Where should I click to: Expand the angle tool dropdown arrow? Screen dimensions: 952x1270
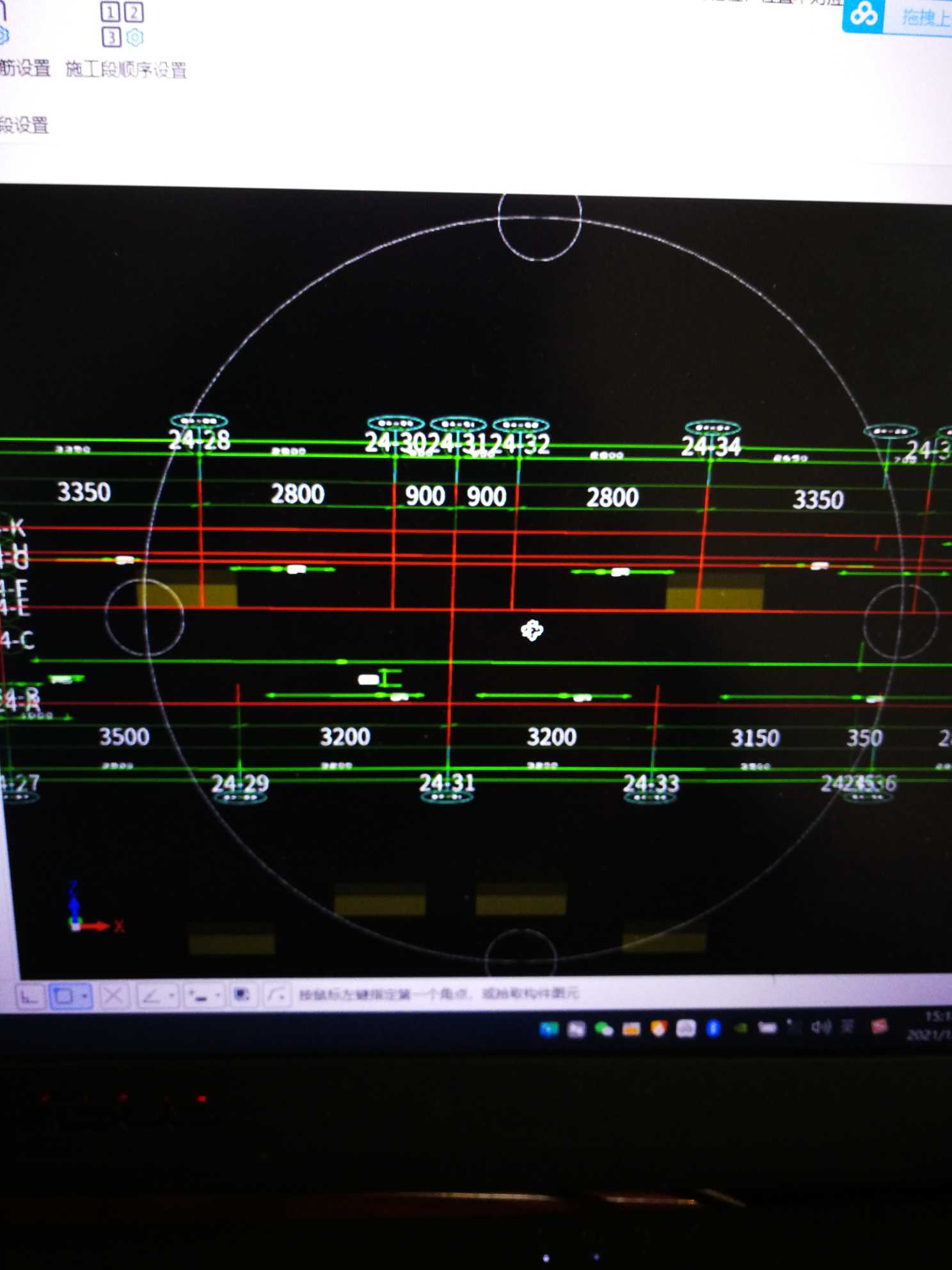[172, 996]
